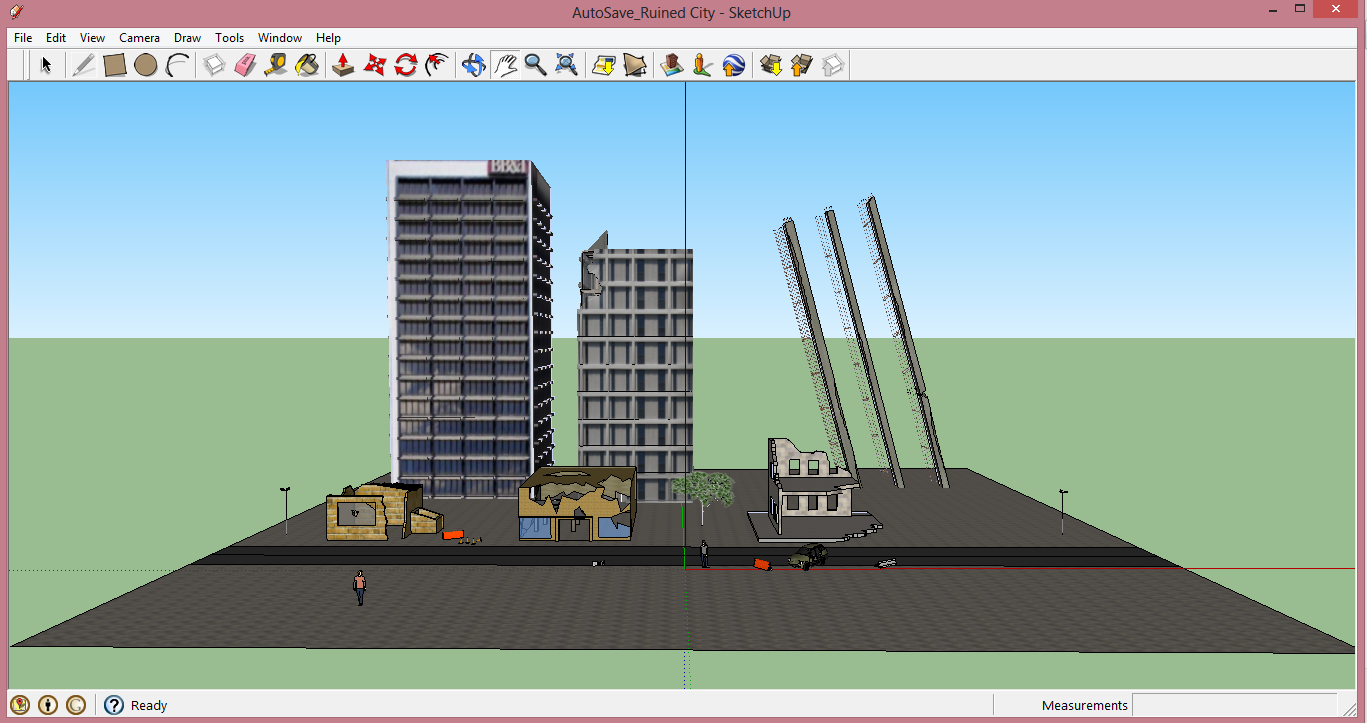Viewport: 1367px width, 723px height.
Task: Open the Draw menu
Action: 187,37
